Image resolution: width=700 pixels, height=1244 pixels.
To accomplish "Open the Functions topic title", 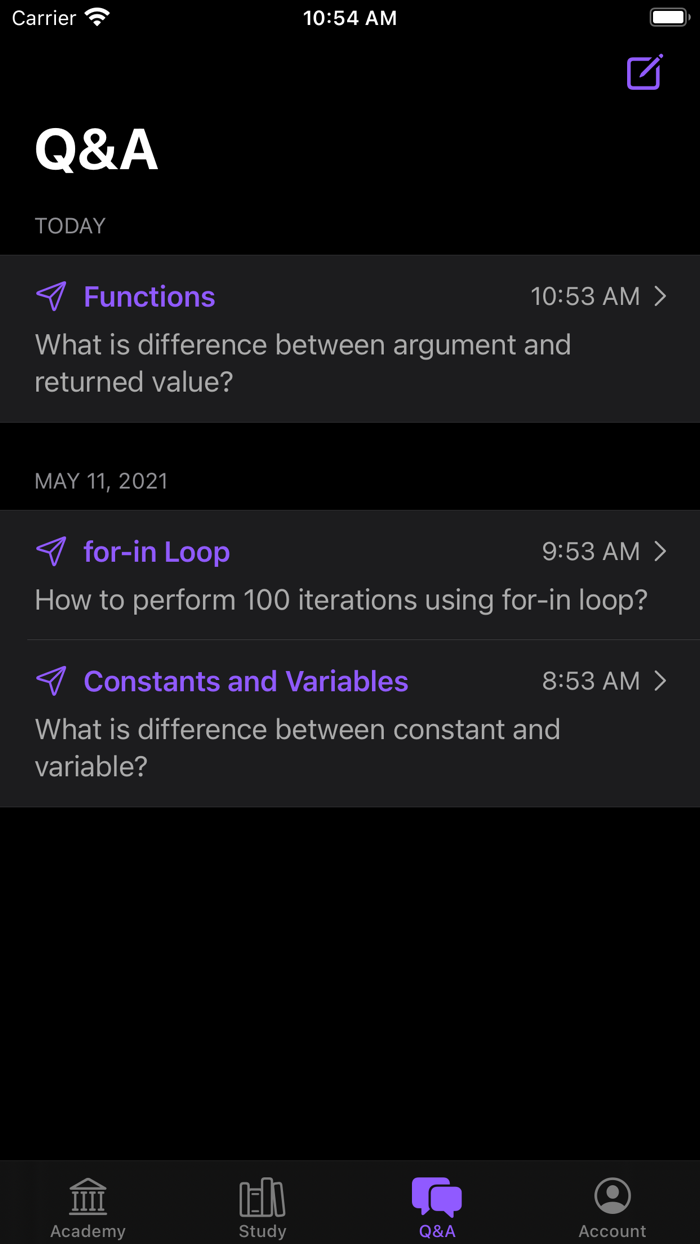I will click(x=149, y=297).
